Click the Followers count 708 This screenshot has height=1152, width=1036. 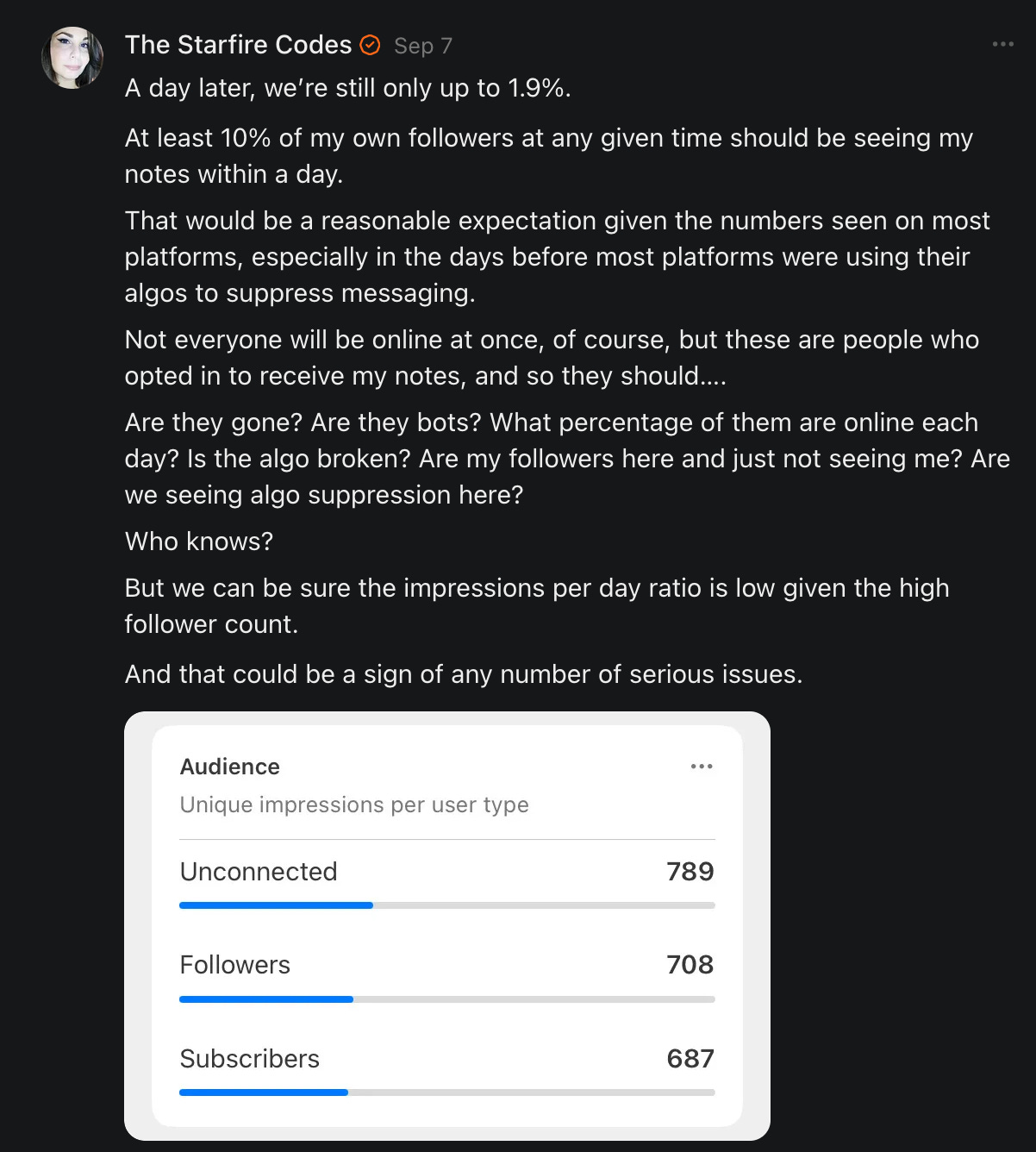(x=690, y=965)
